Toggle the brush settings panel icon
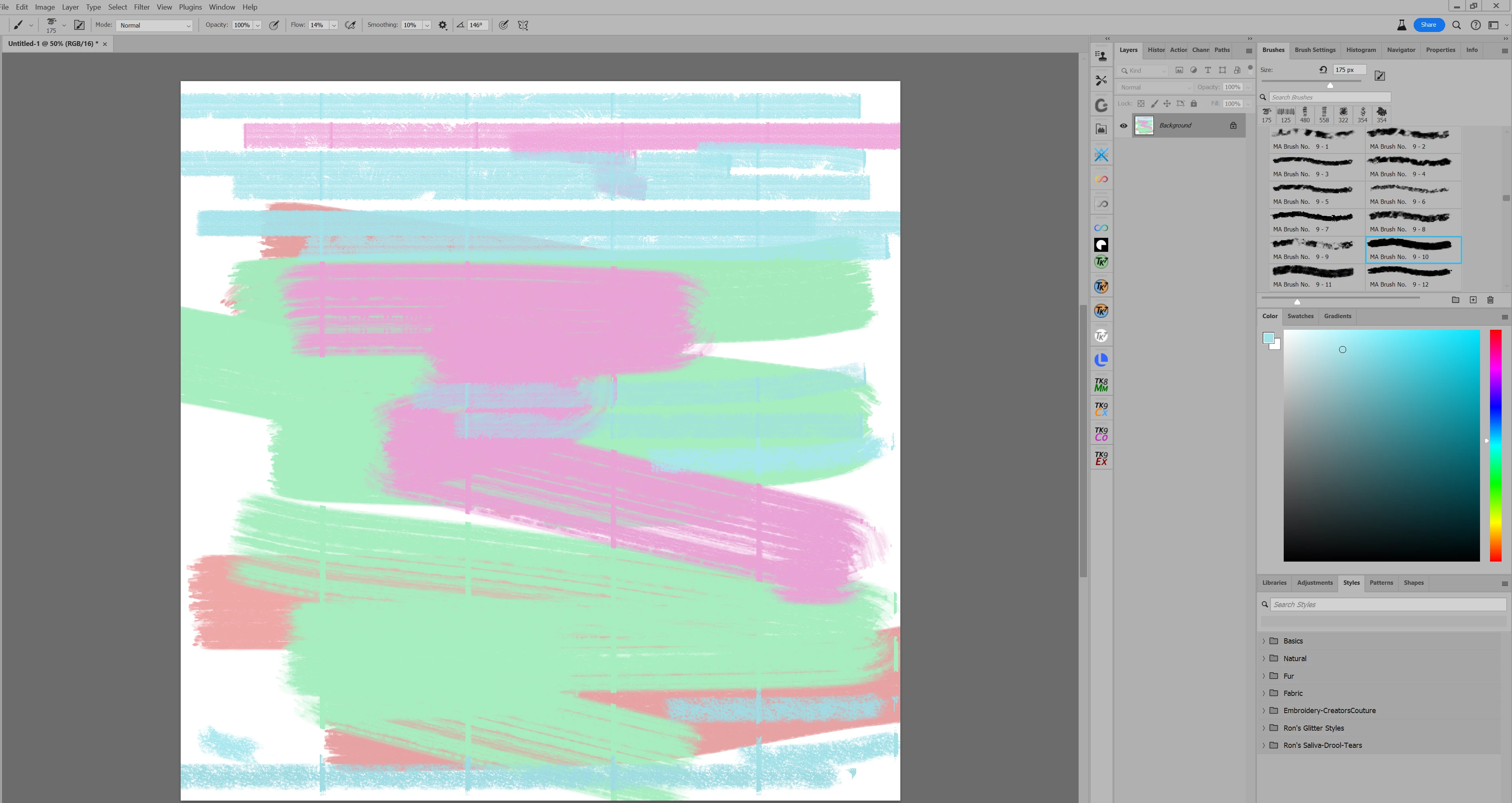This screenshot has height=803, width=1512. tap(79, 25)
